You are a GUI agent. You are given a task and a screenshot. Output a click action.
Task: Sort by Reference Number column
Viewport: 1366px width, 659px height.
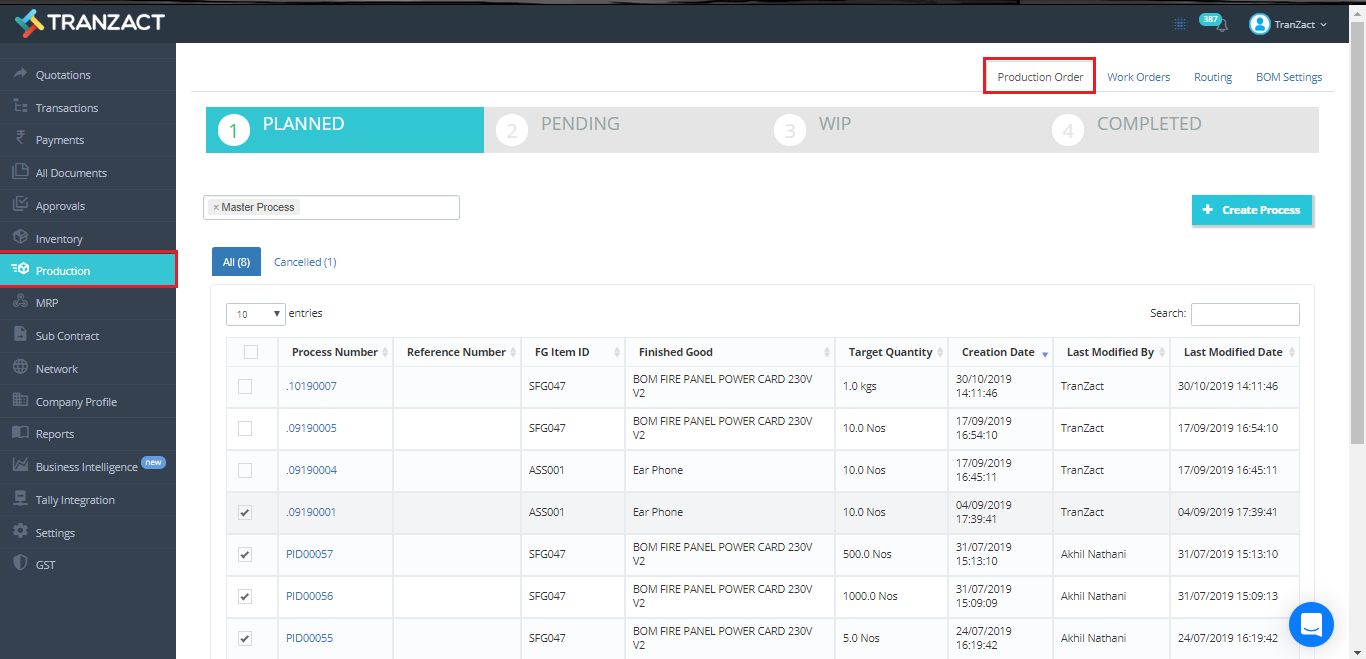point(456,352)
